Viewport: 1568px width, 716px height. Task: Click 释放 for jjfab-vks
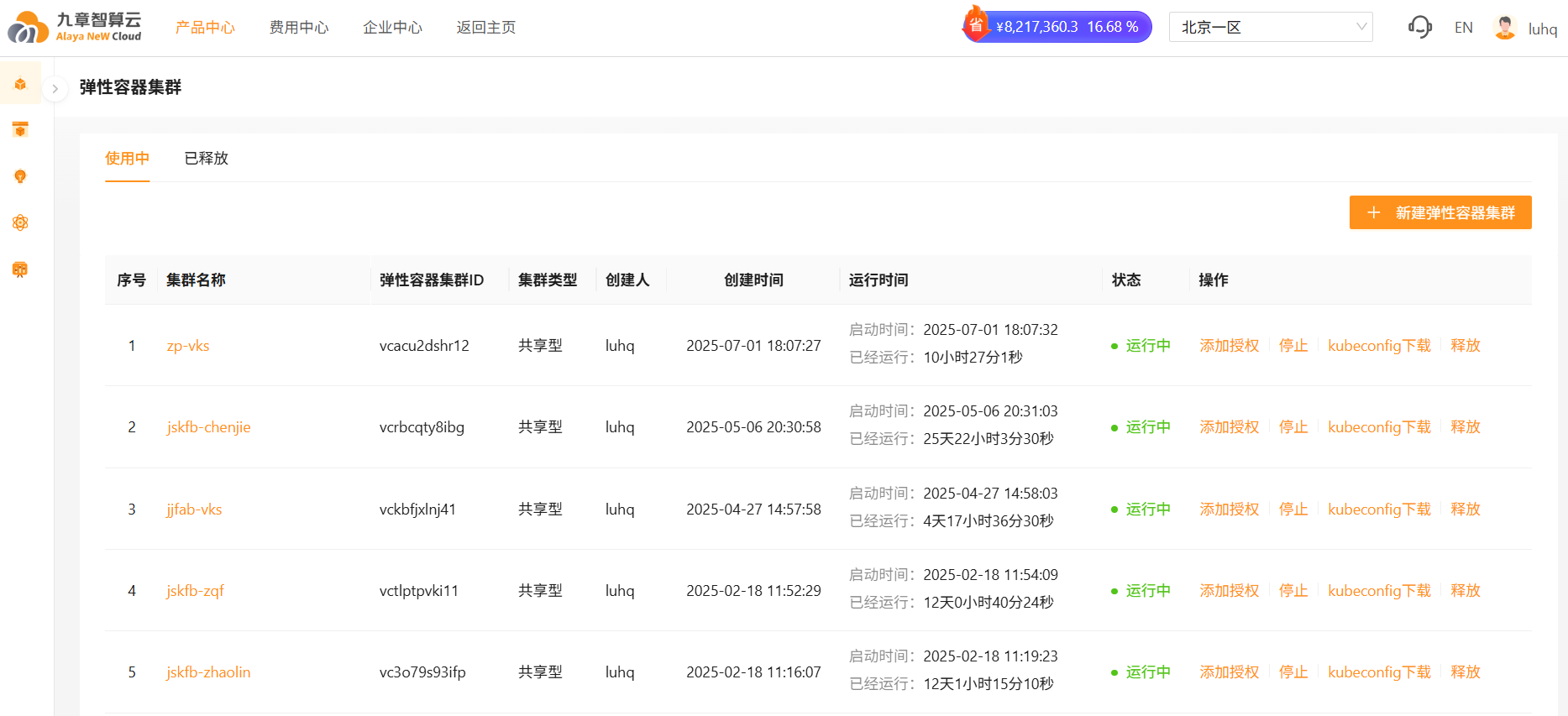tap(1466, 510)
